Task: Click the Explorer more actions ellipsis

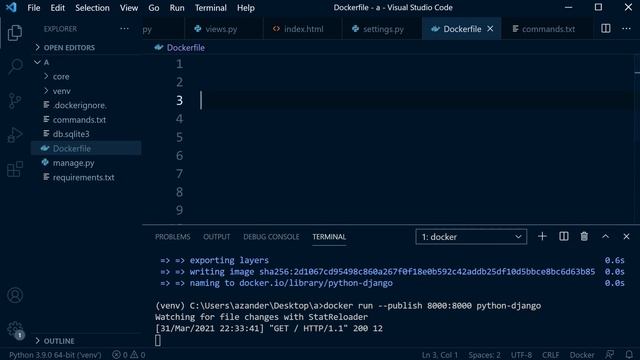Action: coord(124,29)
